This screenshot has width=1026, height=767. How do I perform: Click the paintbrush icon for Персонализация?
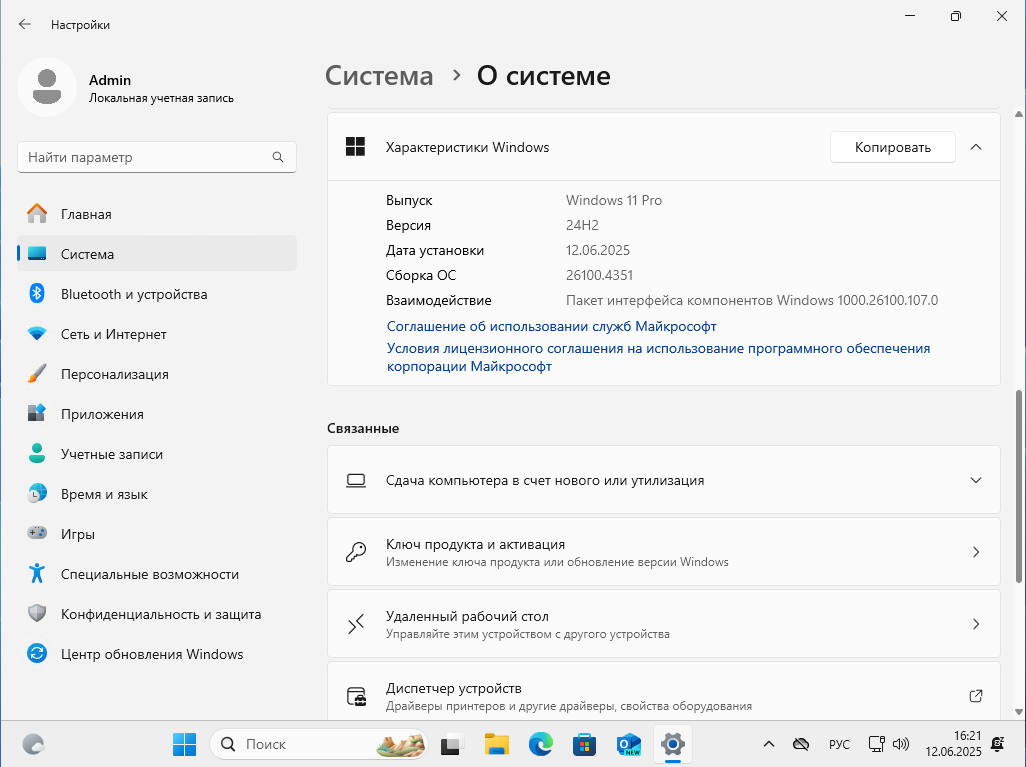37,374
